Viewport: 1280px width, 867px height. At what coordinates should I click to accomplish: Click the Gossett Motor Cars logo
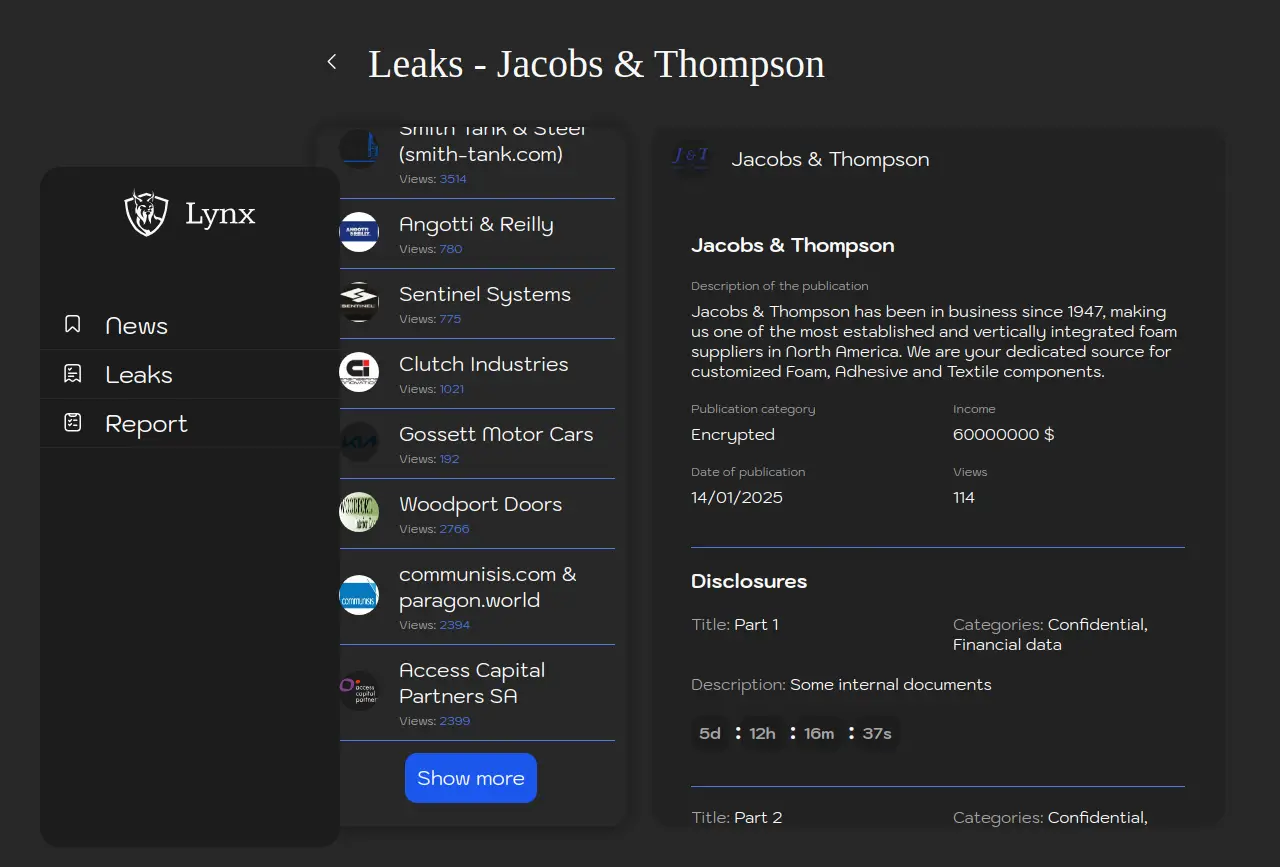pos(359,443)
